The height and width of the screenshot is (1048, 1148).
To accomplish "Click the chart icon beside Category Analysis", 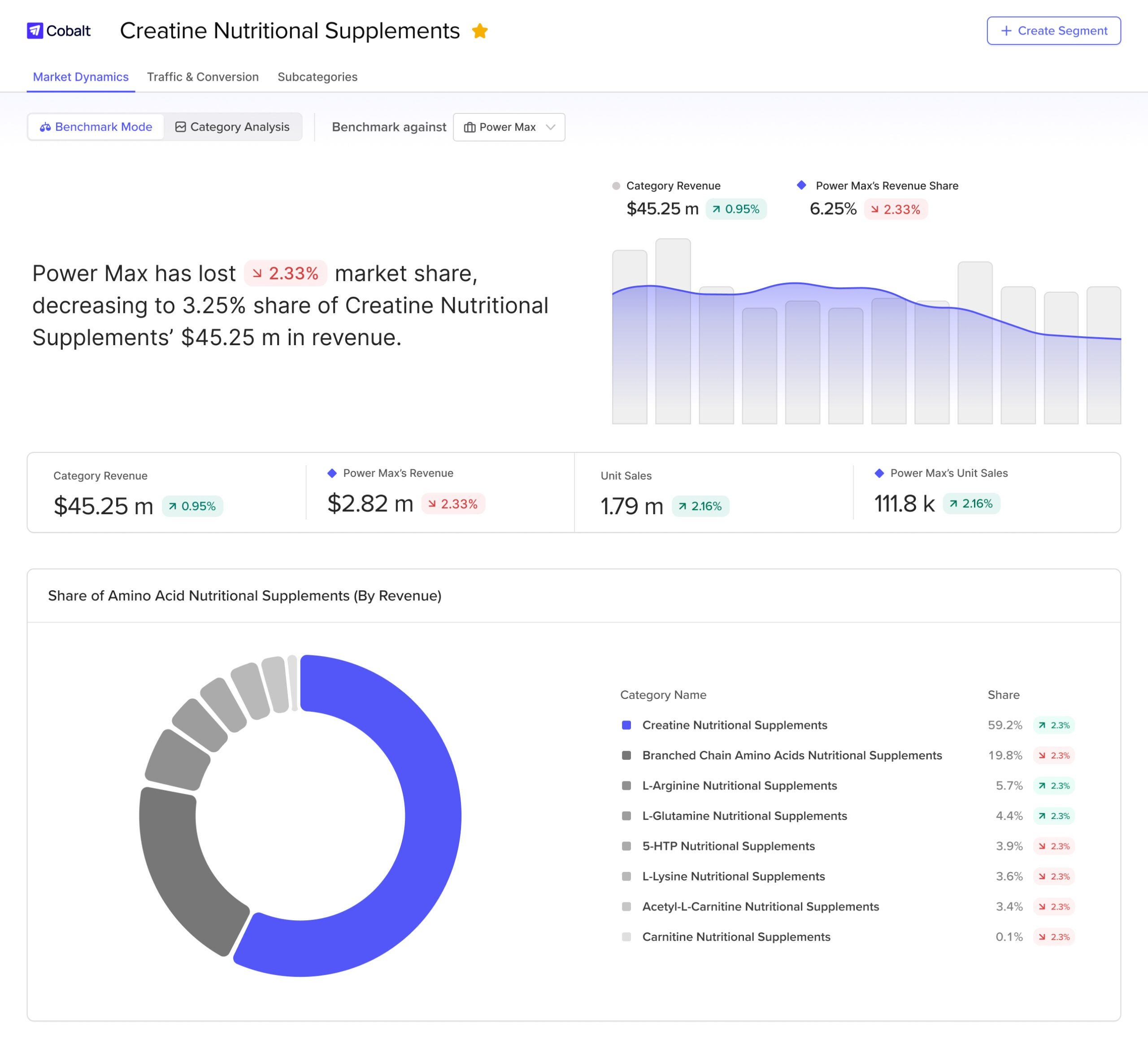I will (x=181, y=127).
